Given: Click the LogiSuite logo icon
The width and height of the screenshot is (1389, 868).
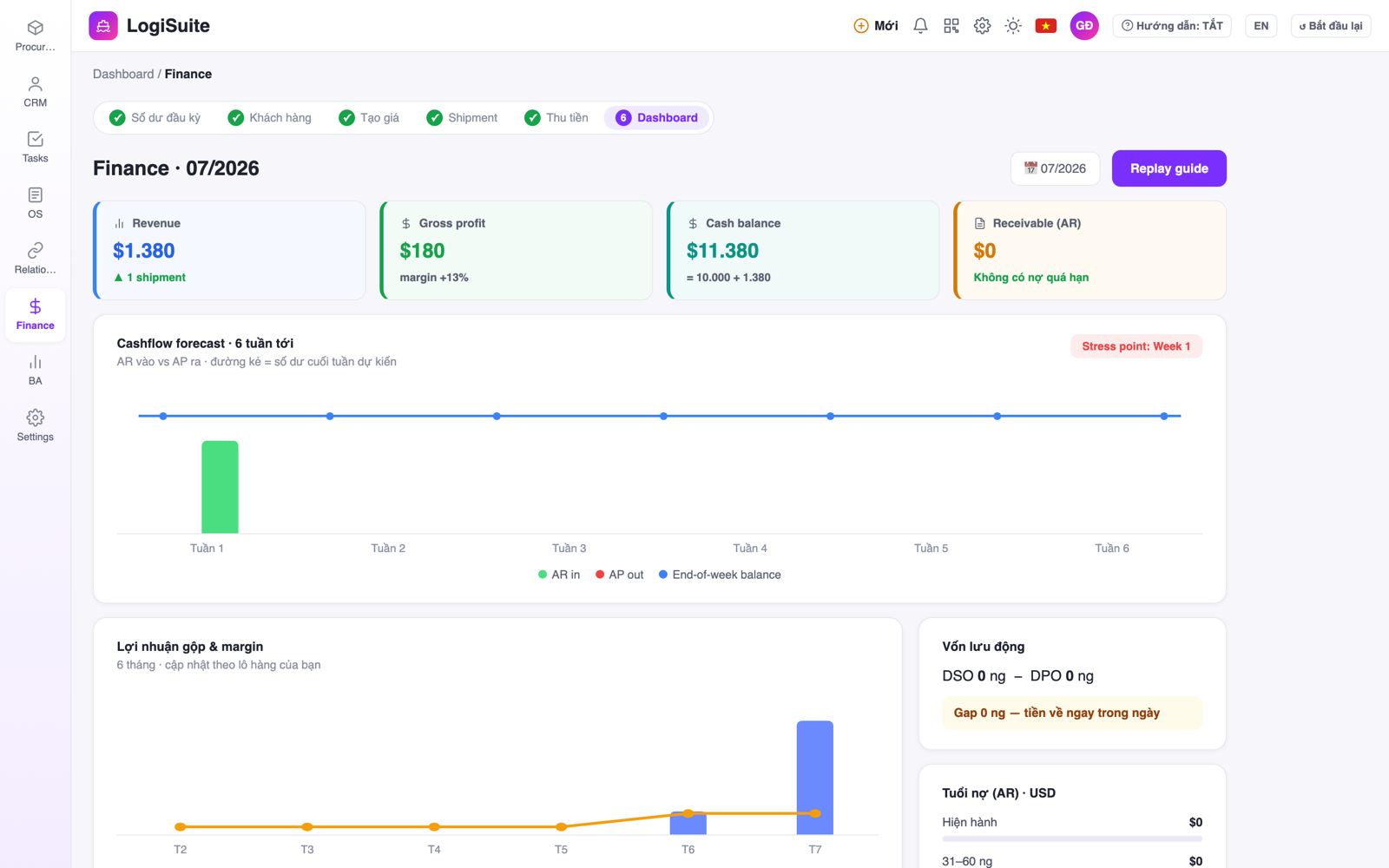Looking at the screenshot, I should (x=103, y=26).
